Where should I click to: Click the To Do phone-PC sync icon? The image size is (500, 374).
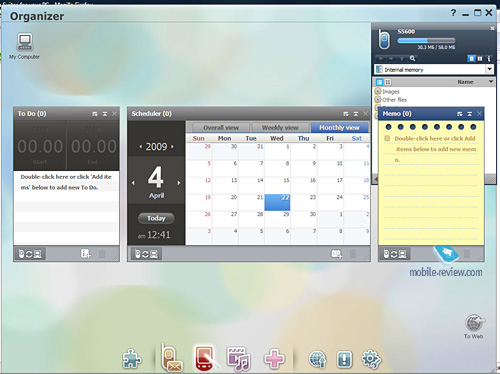[30, 254]
